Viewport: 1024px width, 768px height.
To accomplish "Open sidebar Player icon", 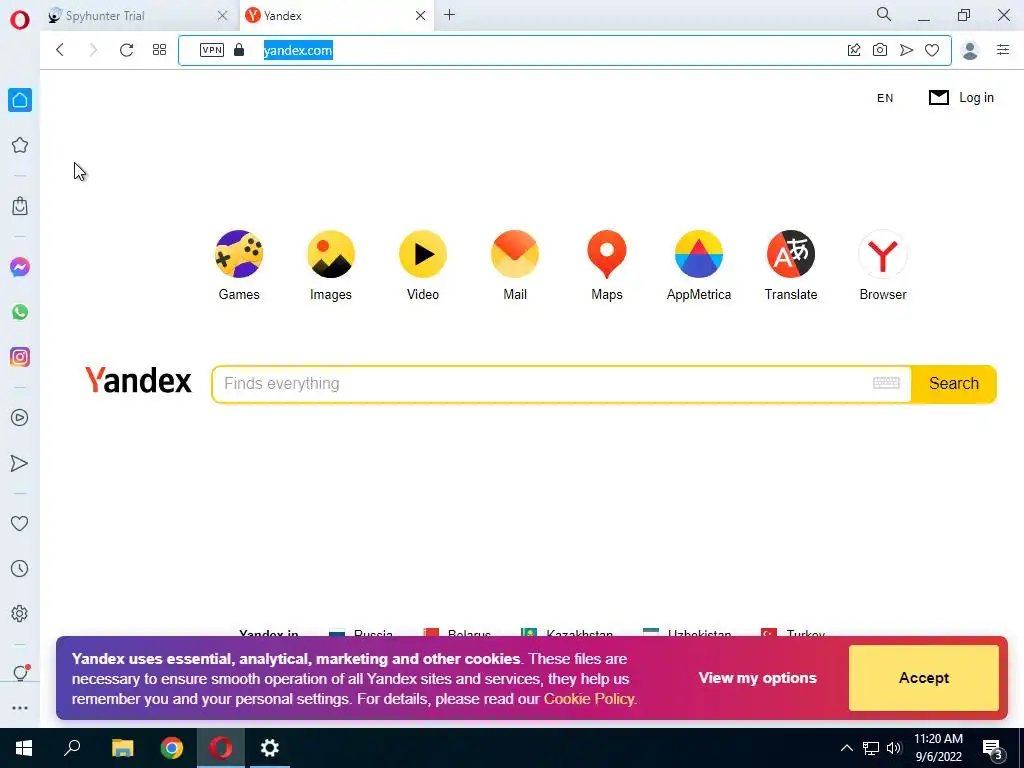I will [x=20, y=418].
